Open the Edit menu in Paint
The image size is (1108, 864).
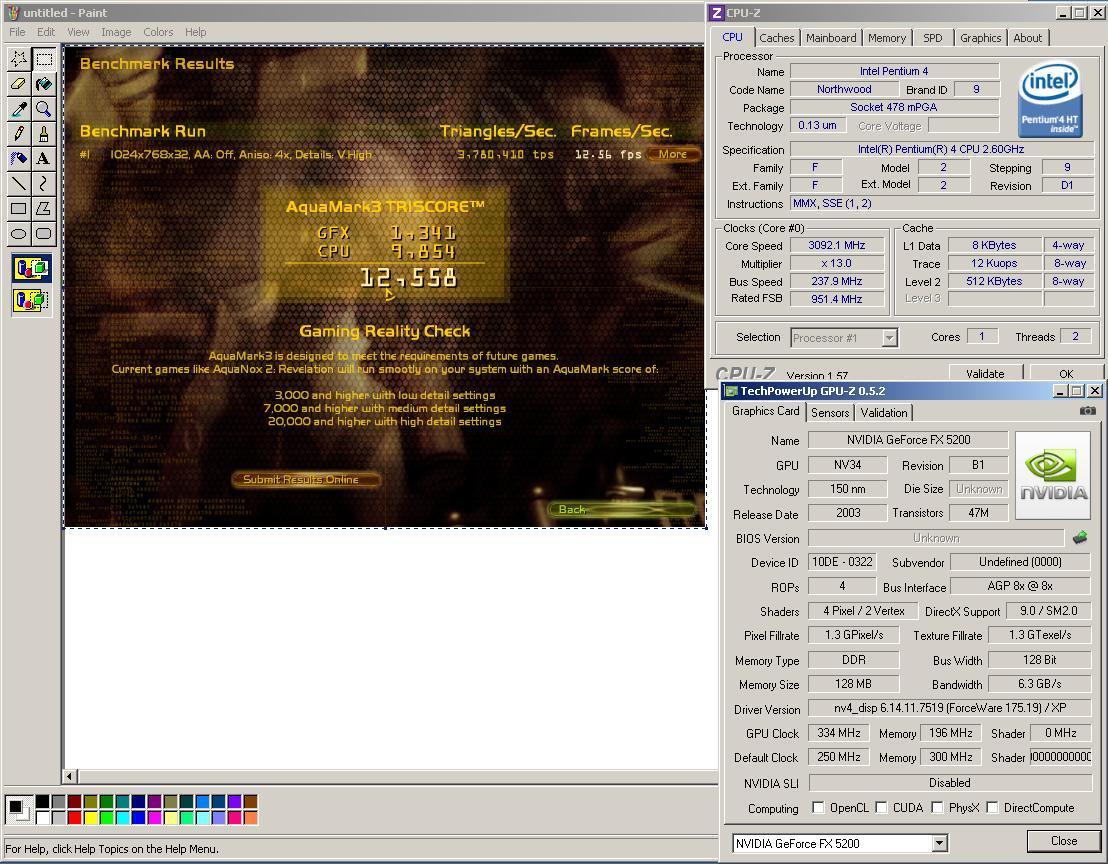[46, 32]
